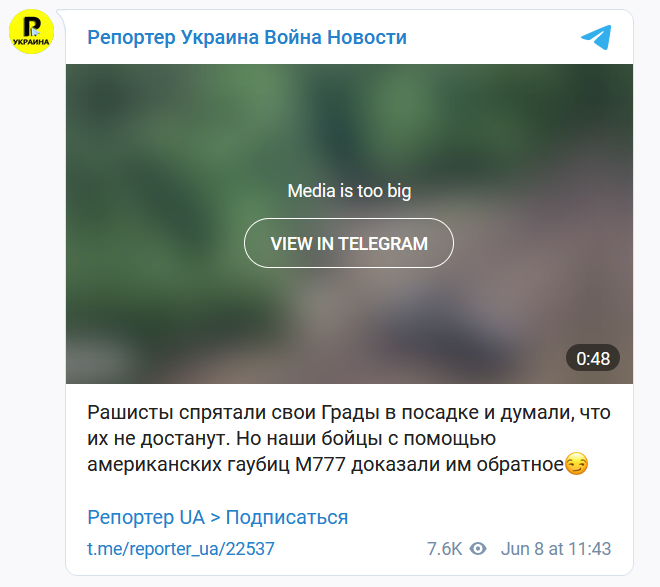This screenshot has height=587, width=660.
Task: Click the Media is too big message
Action: [x=349, y=191]
